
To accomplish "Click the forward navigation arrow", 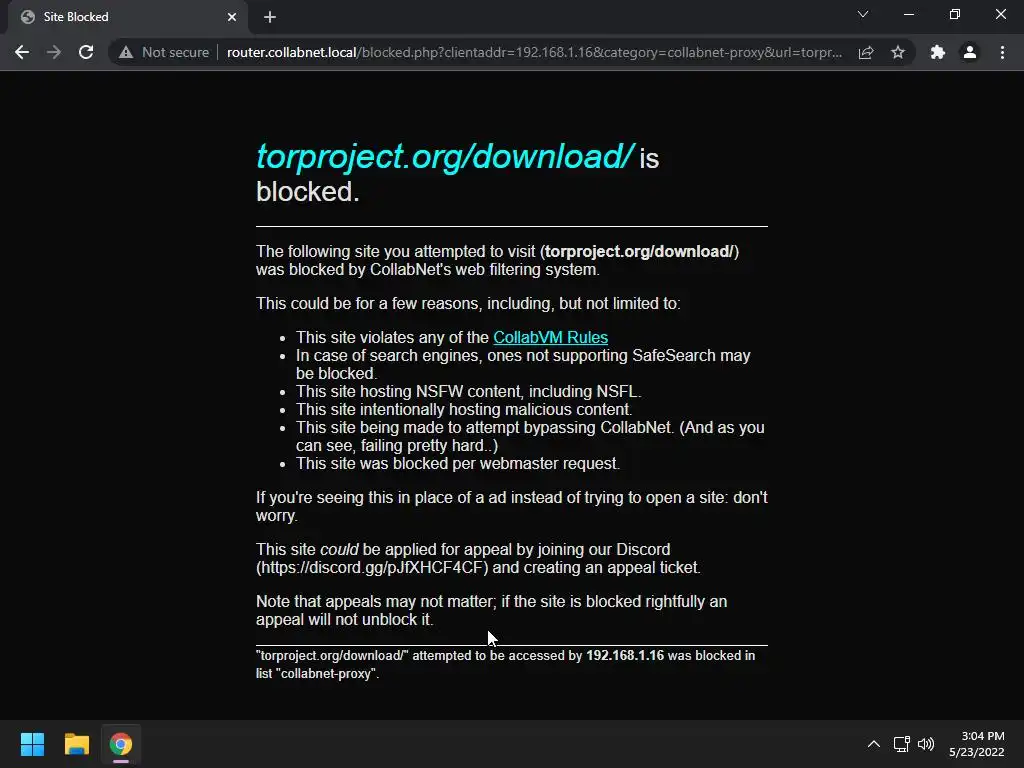I will click(54, 52).
